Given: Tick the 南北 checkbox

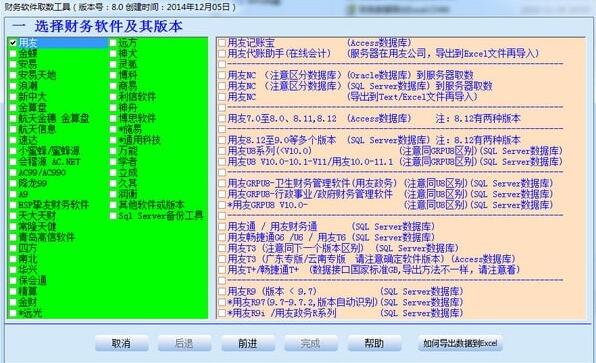Looking at the screenshot, I should (13, 259).
